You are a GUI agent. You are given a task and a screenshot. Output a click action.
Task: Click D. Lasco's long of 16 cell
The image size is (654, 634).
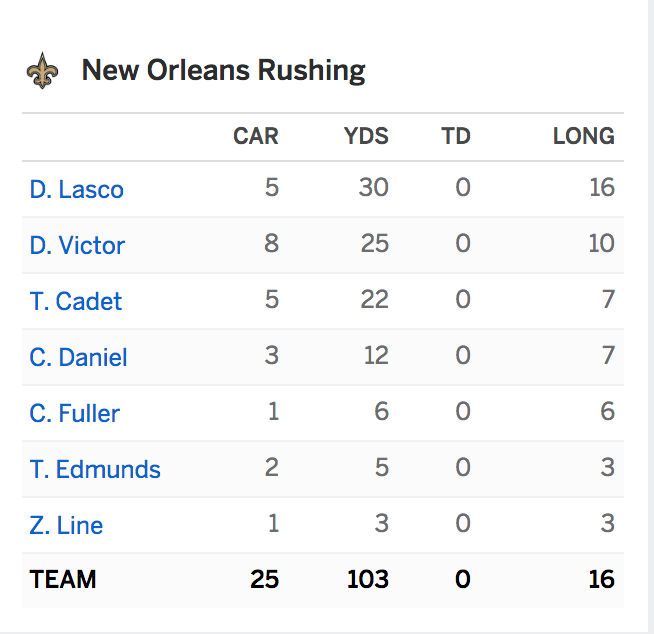(x=602, y=187)
